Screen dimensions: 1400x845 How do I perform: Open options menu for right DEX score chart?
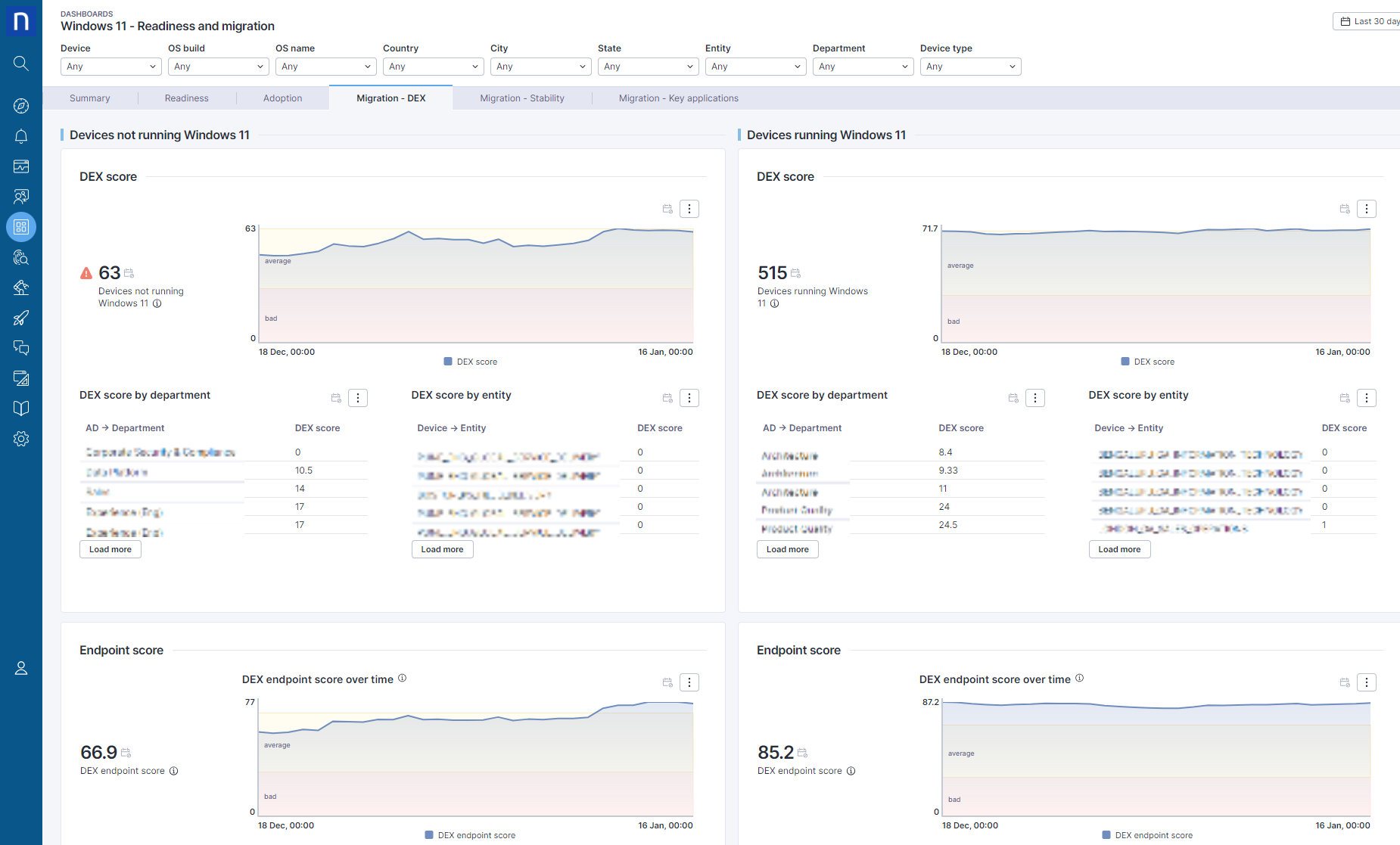[x=1367, y=209]
